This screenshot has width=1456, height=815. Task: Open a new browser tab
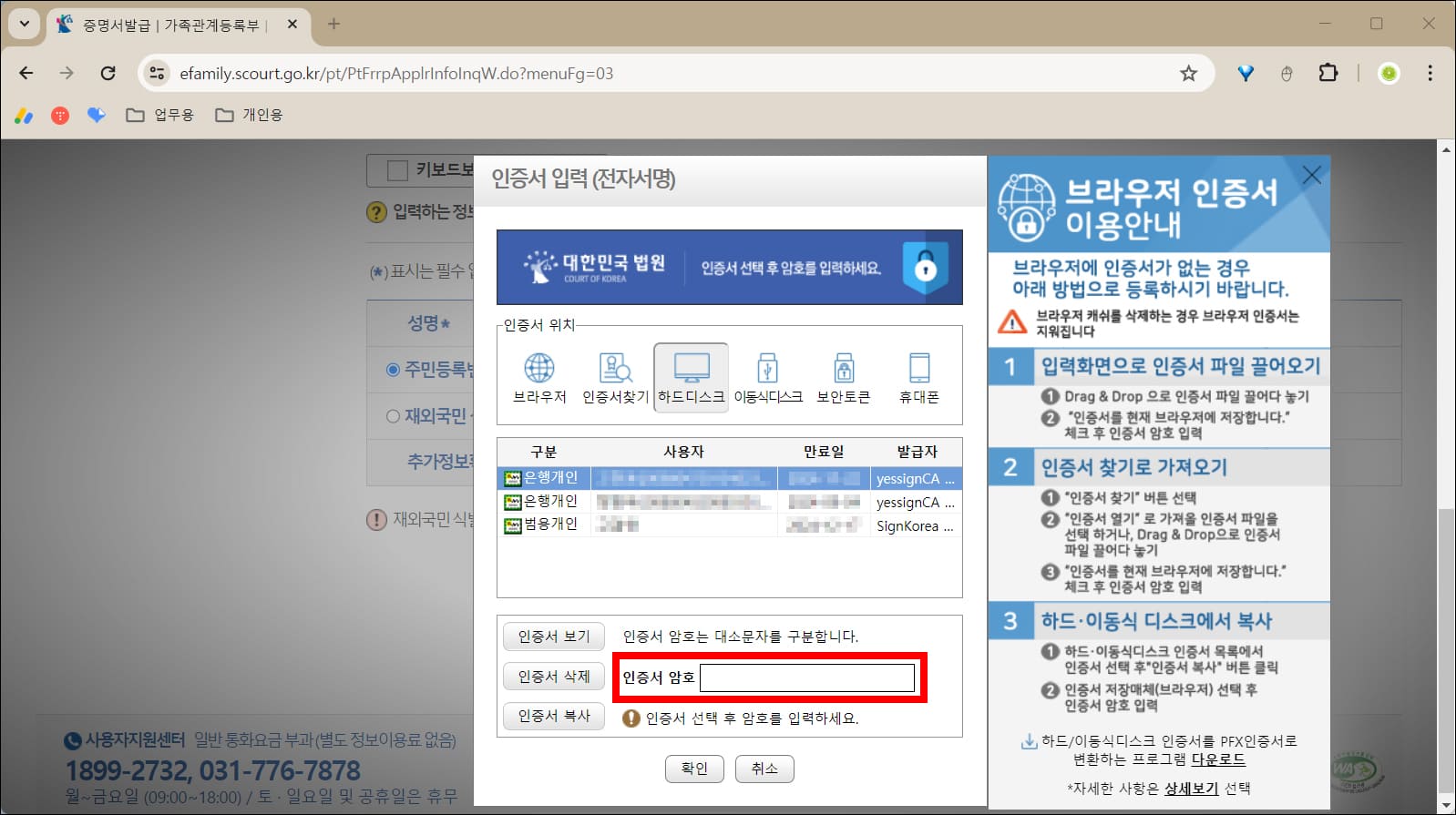pos(333,24)
